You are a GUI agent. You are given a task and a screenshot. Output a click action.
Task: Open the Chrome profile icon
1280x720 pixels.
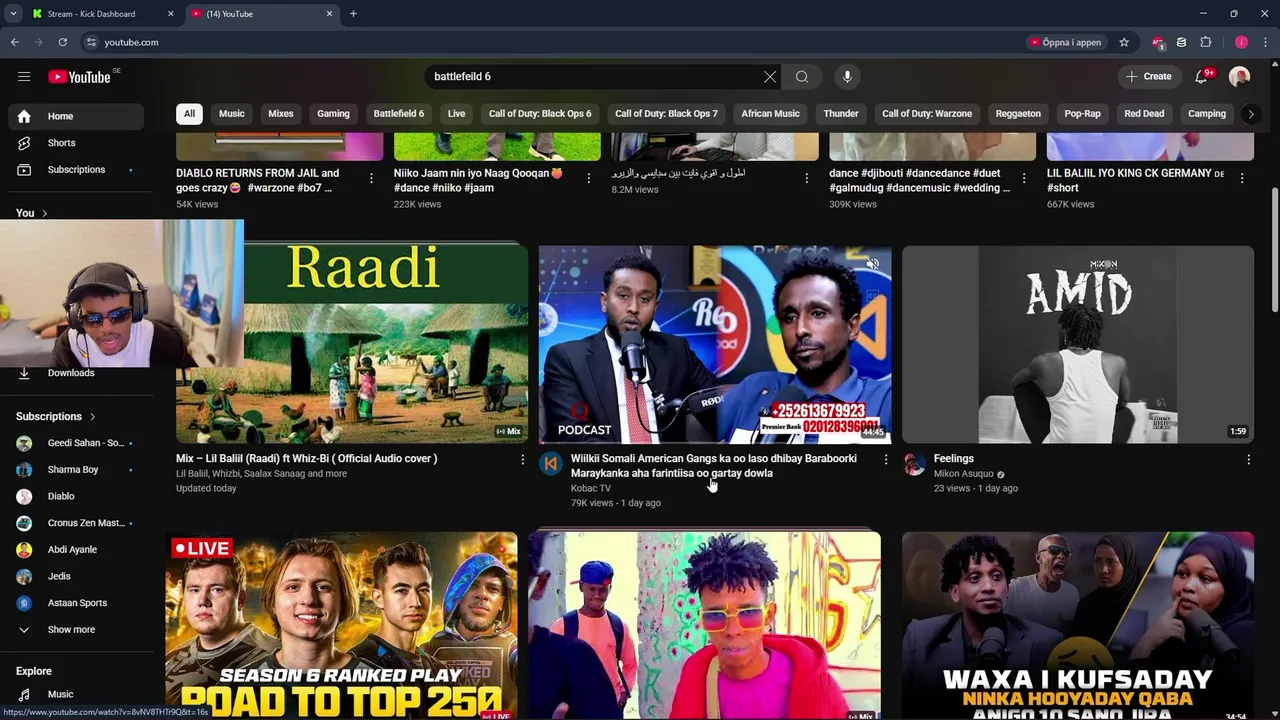click(x=1241, y=42)
